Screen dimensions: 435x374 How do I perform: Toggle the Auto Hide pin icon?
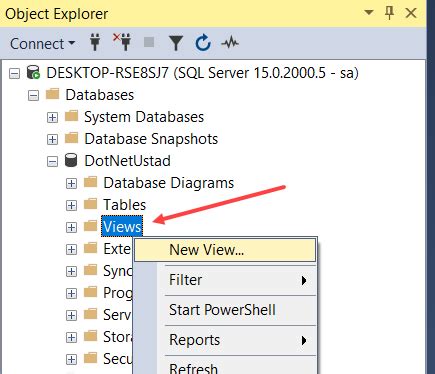coord(389,13)
